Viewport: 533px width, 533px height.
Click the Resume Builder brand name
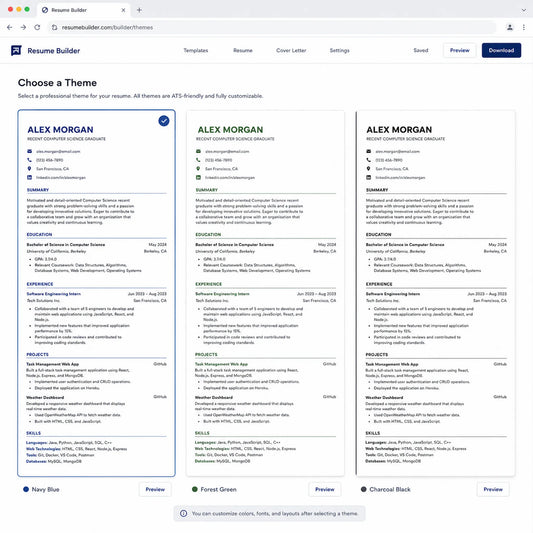click(54, 51)
